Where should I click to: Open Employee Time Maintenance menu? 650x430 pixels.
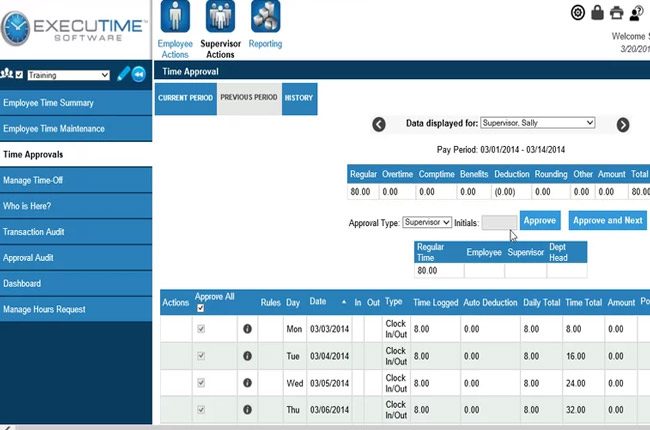(76, 129)
